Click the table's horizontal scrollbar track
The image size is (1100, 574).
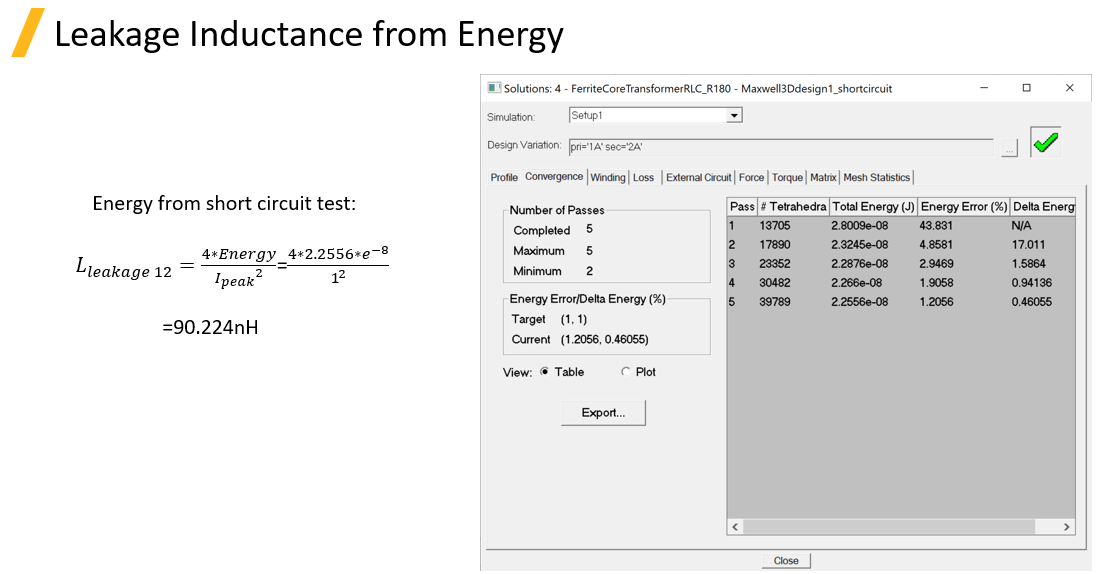[x=900, y=527]
